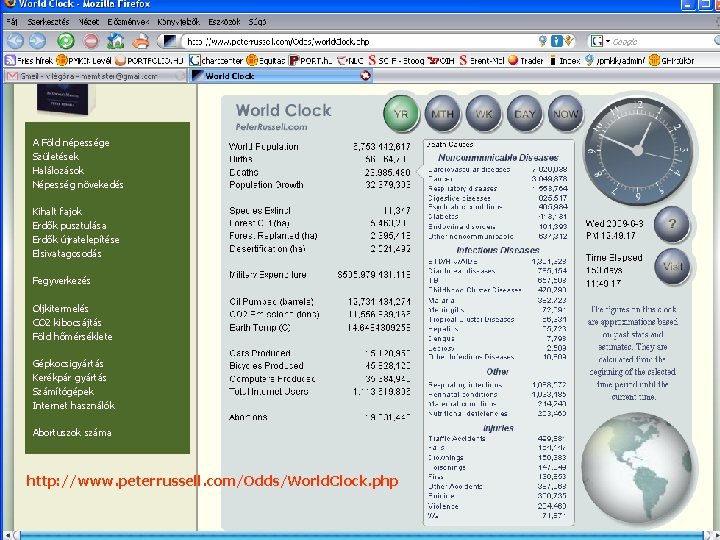Screen dimensions: 720x540
Task: Open the Home page icon
Action: [x=116, y=41]
